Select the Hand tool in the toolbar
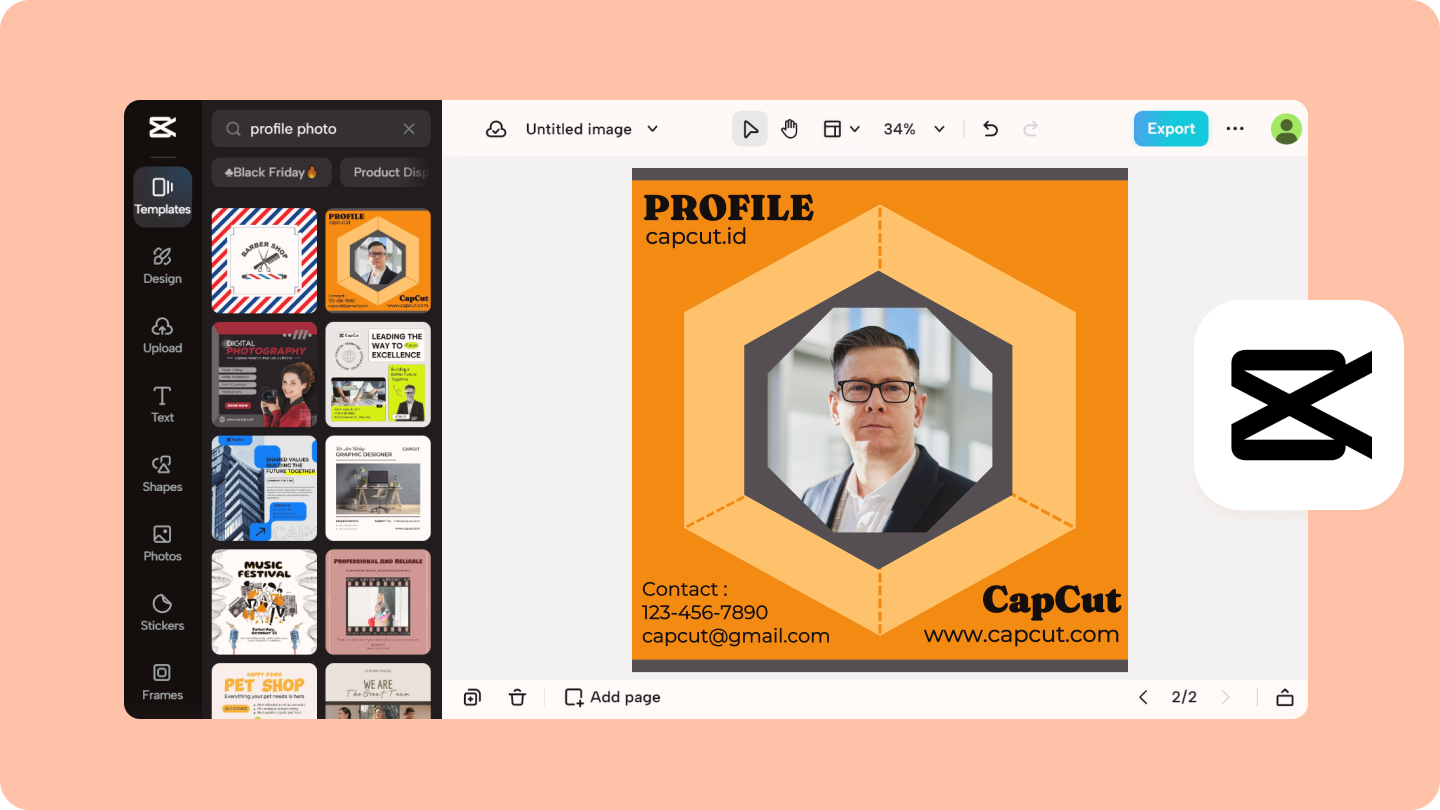1440x810 pixels. 789,128
